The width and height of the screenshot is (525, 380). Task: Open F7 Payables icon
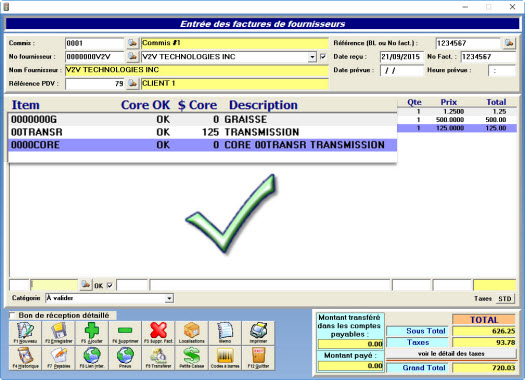[59, 358]
